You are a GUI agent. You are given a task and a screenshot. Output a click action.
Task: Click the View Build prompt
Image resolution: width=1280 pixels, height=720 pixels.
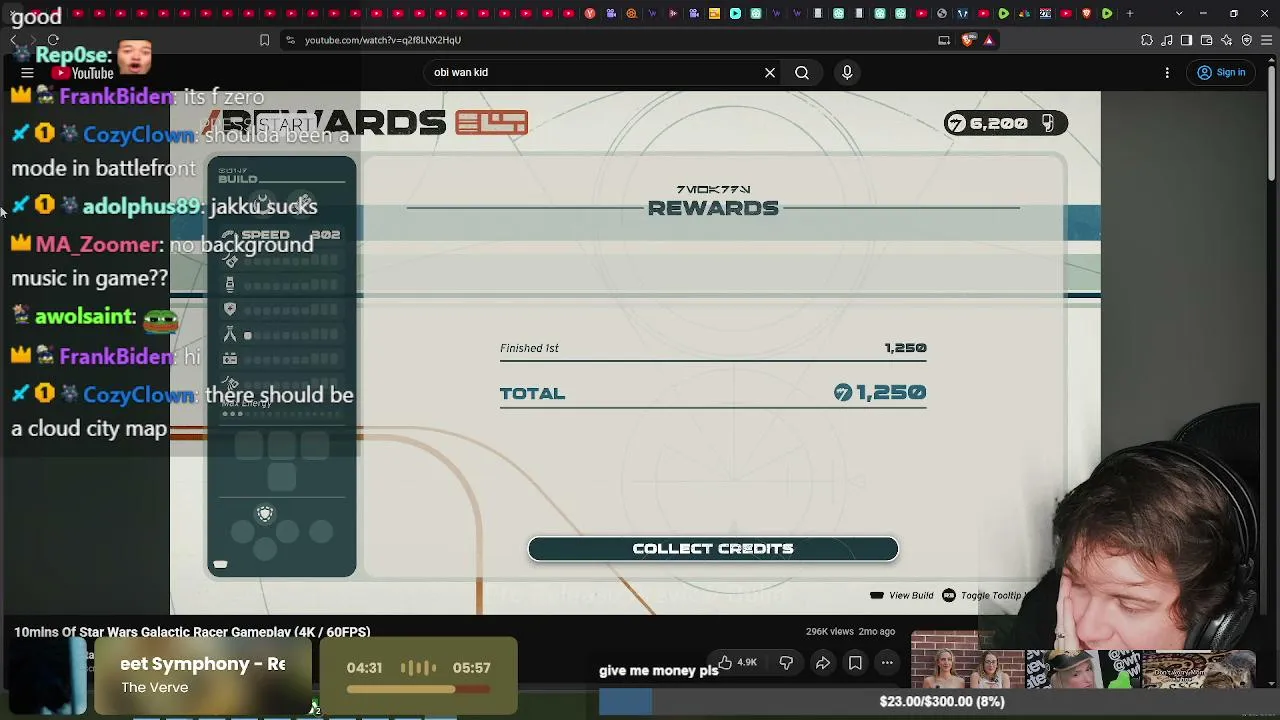click(902, 595)
